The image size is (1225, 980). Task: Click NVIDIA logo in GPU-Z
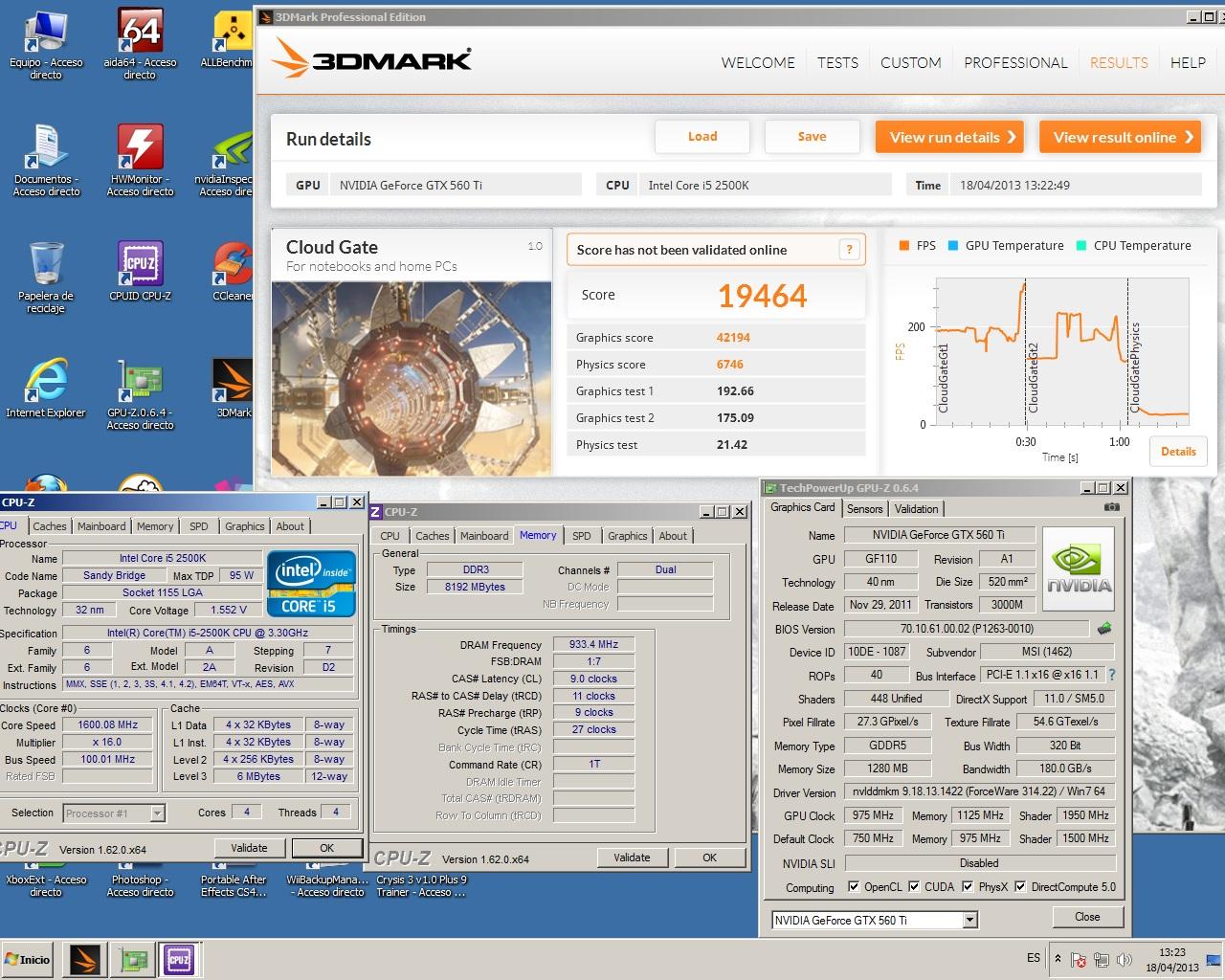click(1079, 570)
